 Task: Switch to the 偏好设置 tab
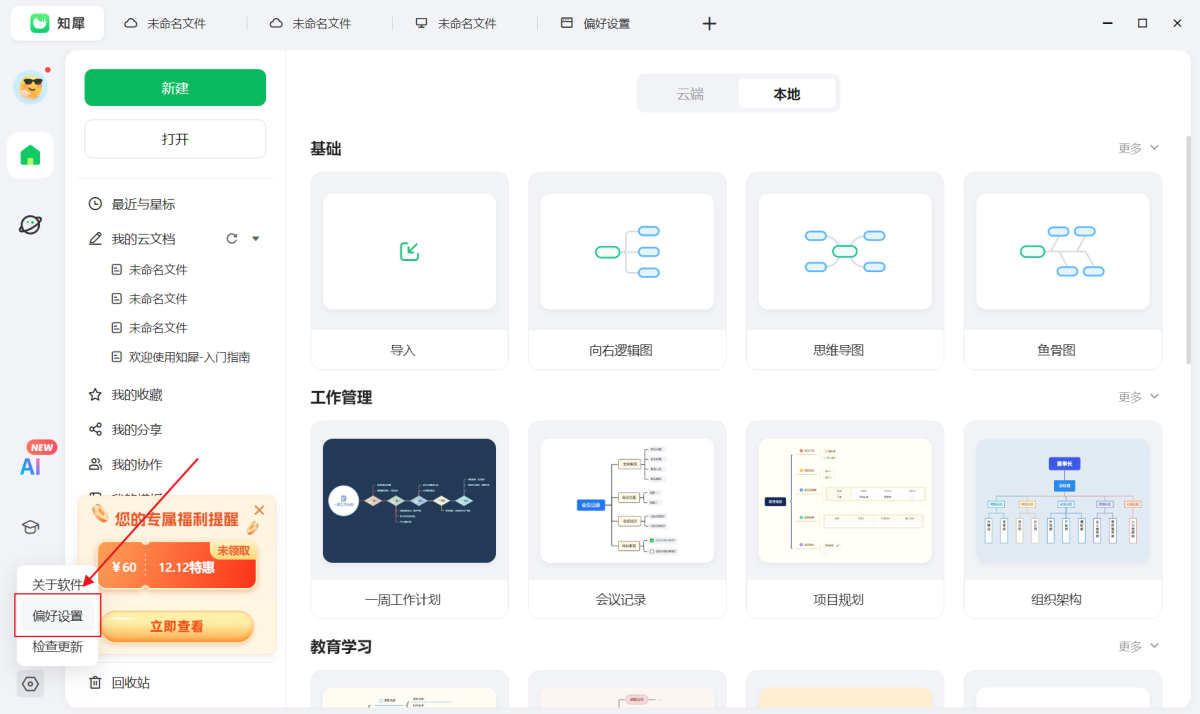(596, 23)
